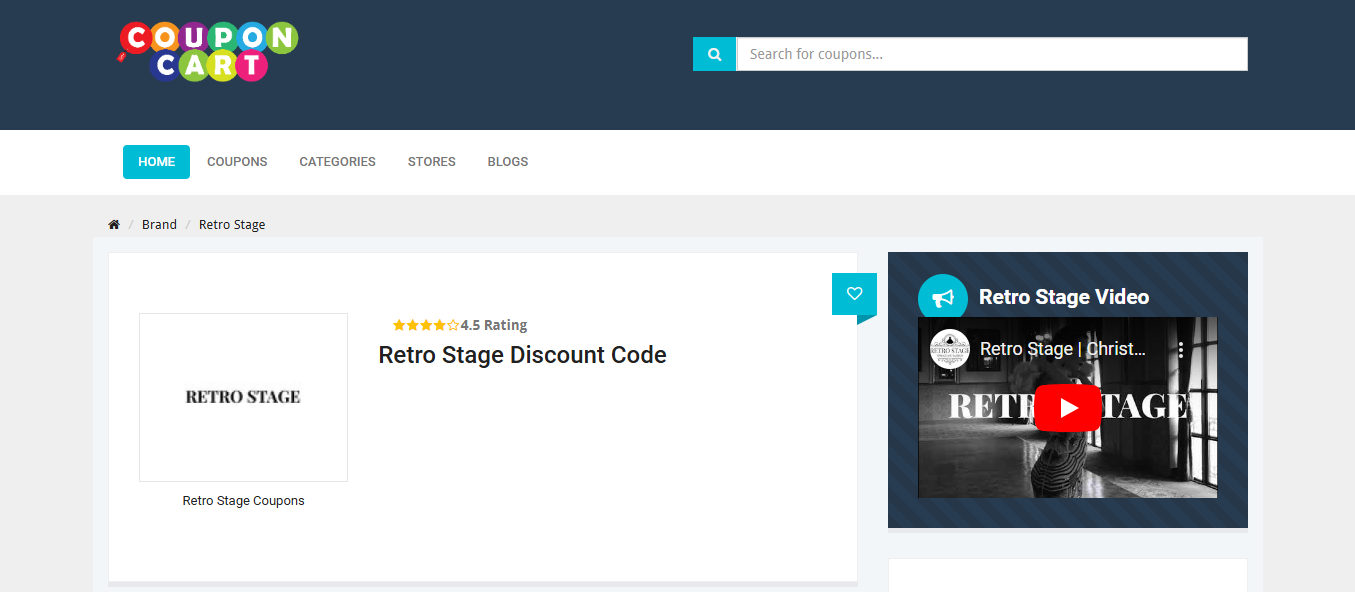
Task: Open the CATEGORIES menu item
Action: [338, 162]
